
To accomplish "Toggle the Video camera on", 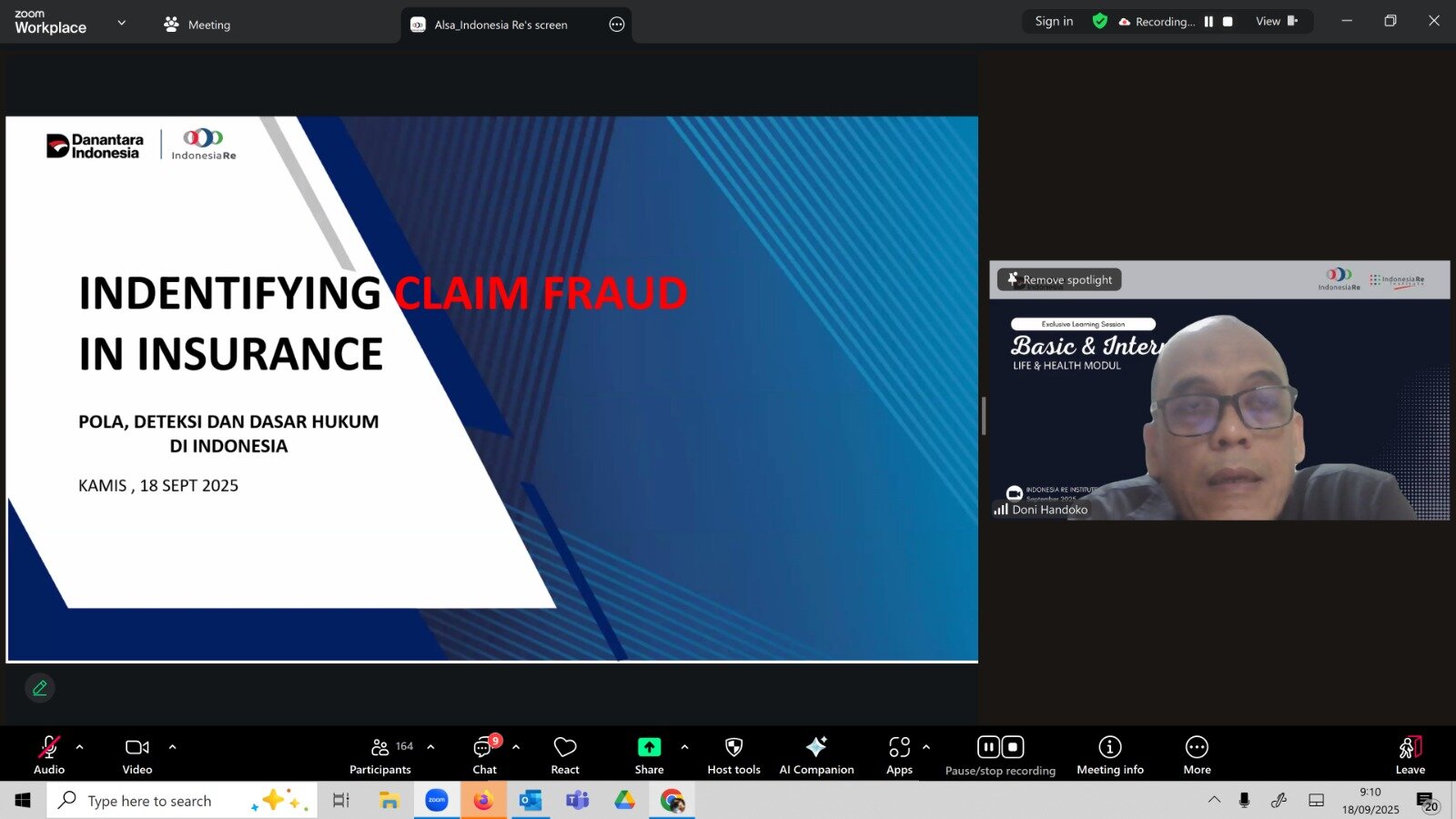I will 136,748.
